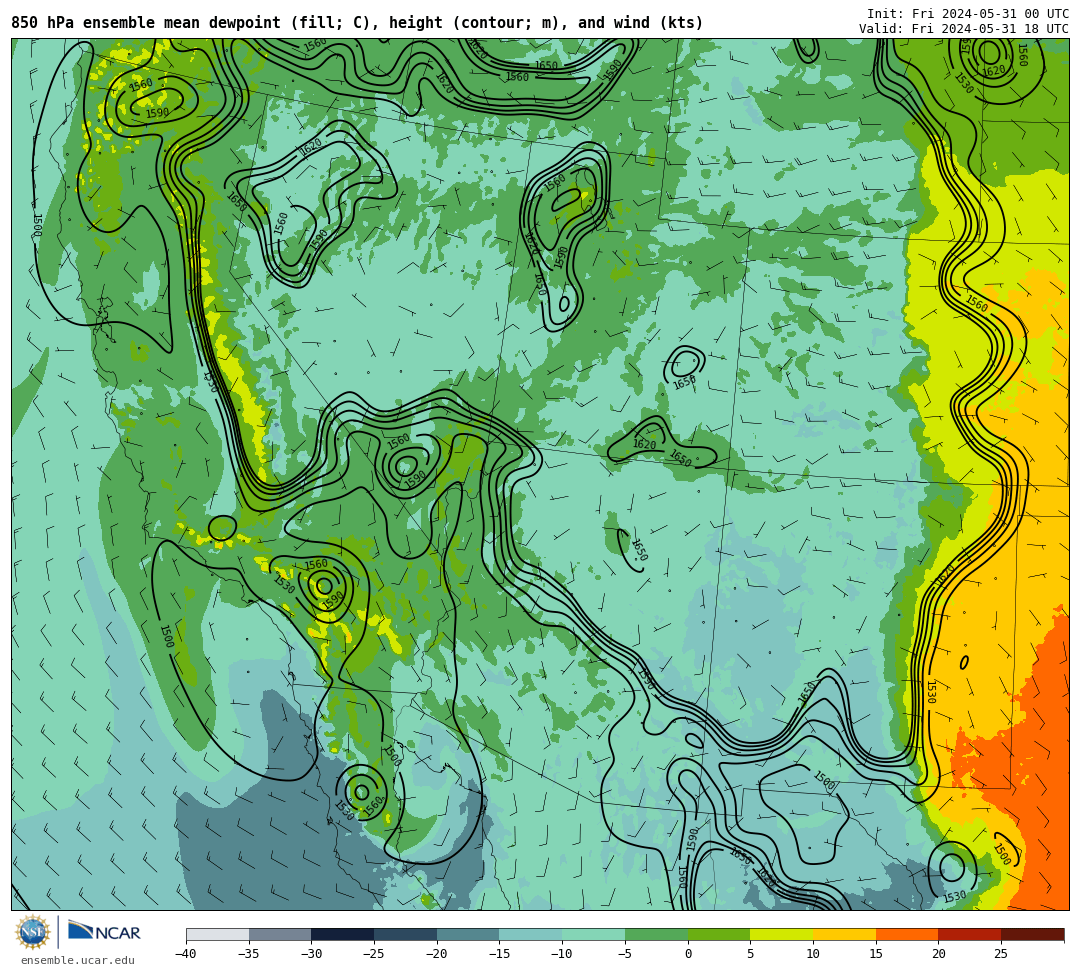
Task: Click the colorbar tick label 15
Action: click(x=876, y=954)
